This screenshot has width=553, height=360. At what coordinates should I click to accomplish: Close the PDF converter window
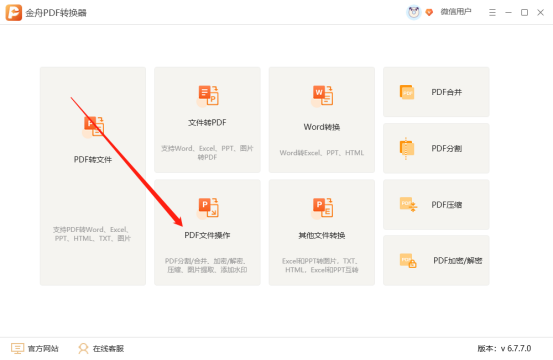540,13
